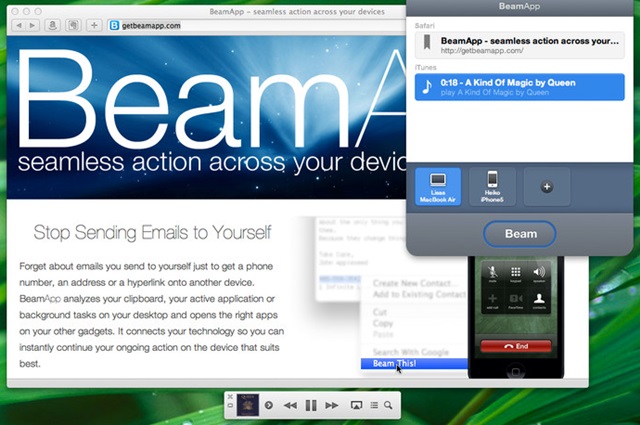This screenshot has height=425, width=640.
Task: Choose Beam This! in context menu
Action: pyautogui.click(x=414, y=363)
